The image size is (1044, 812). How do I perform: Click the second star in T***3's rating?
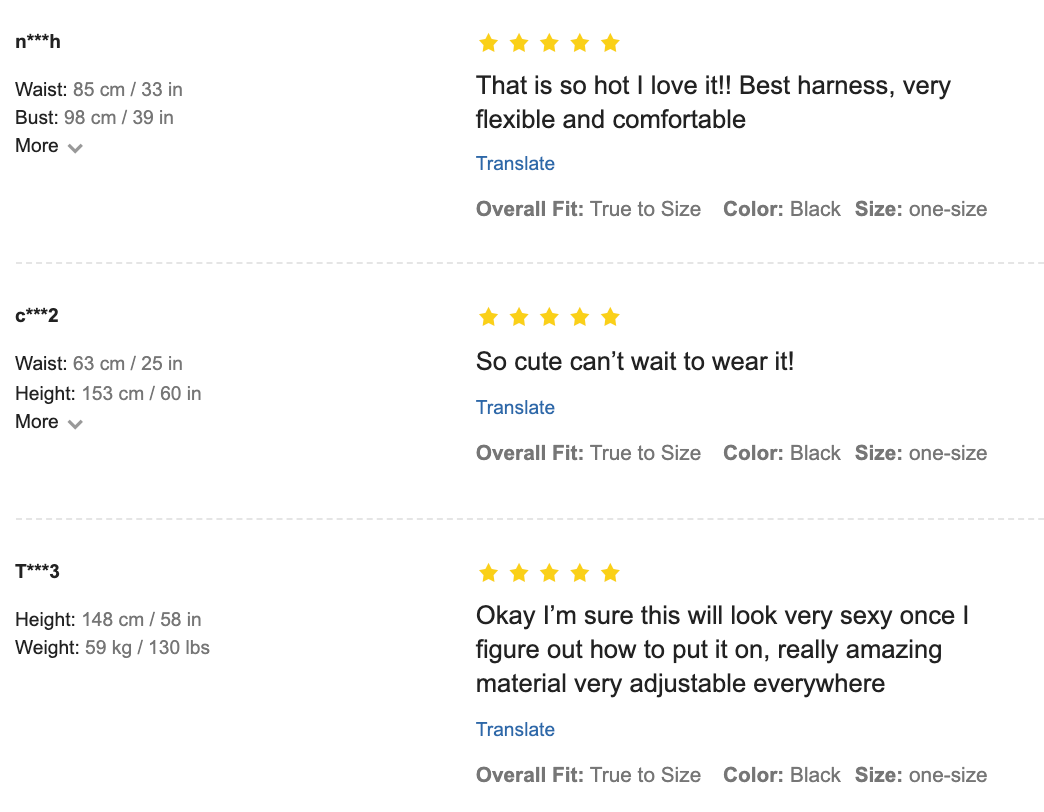point(519,573)
